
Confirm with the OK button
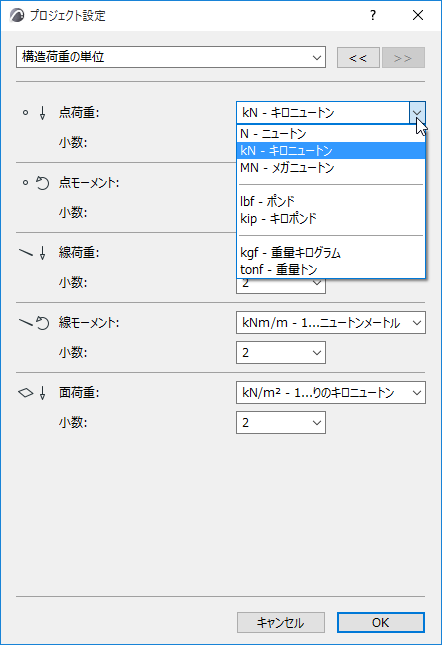[x=381, y=622]
